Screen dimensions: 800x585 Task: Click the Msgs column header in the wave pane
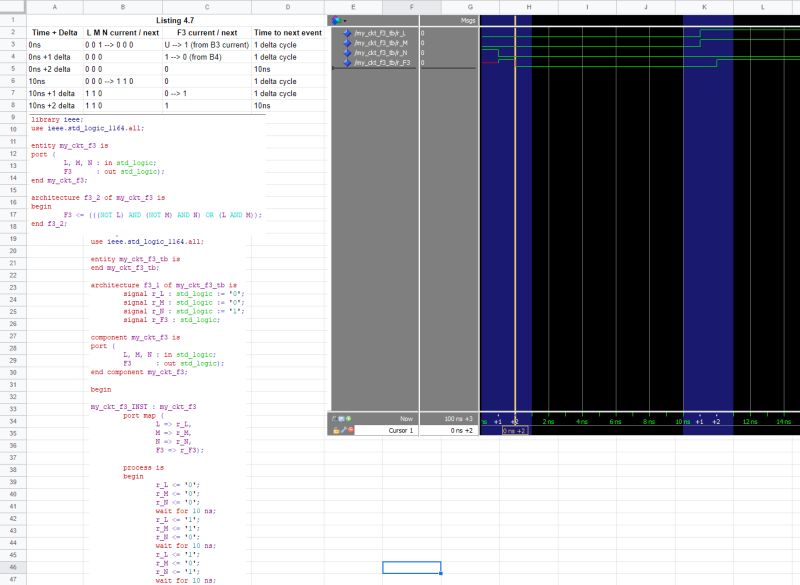point(467,18)
